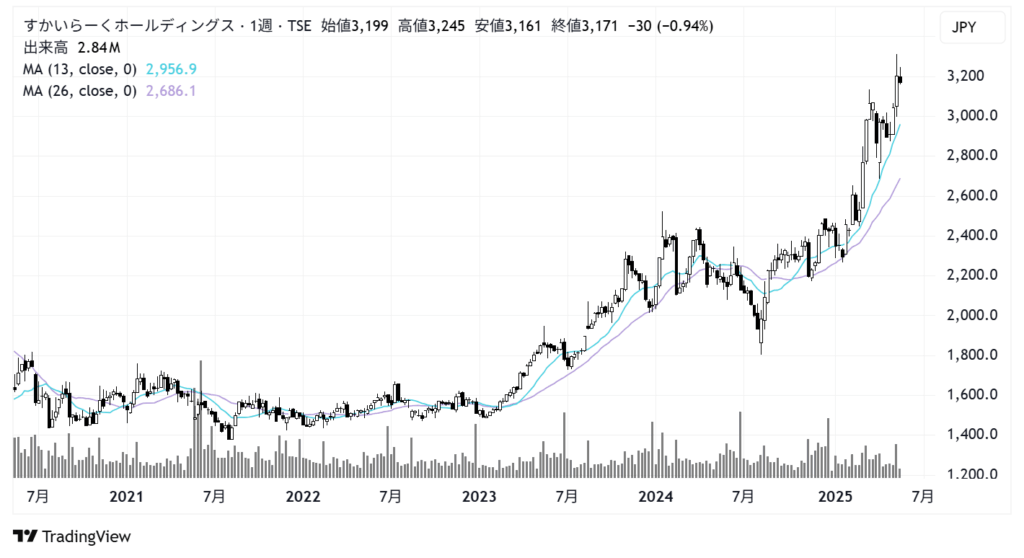Click the 2,000.0 price axis label
Image resolution: width=1024 pixels, height=558 pixels.
click(x=972, y=315)
